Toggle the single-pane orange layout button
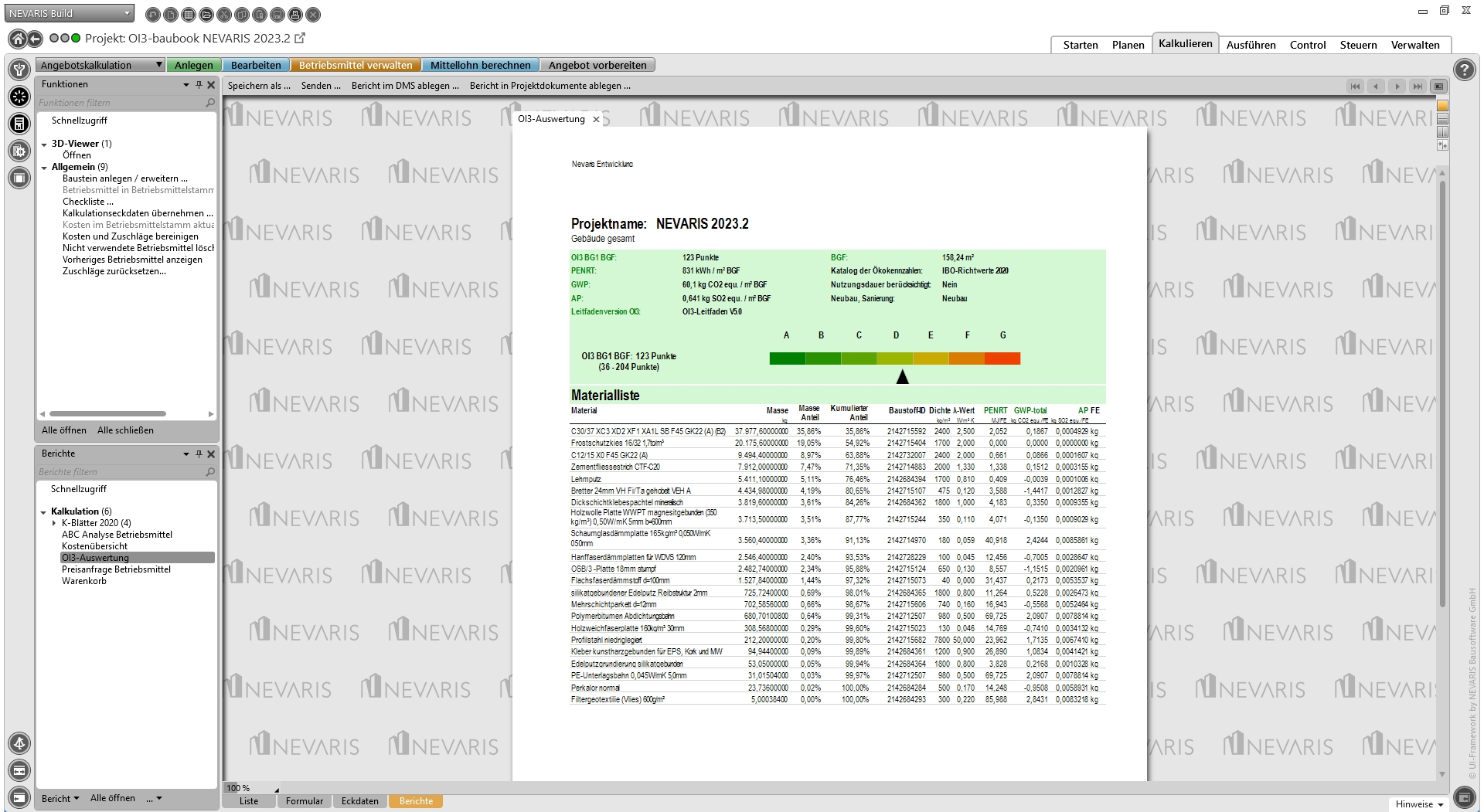This screenshot has width=1484, height=812. 1442,106
